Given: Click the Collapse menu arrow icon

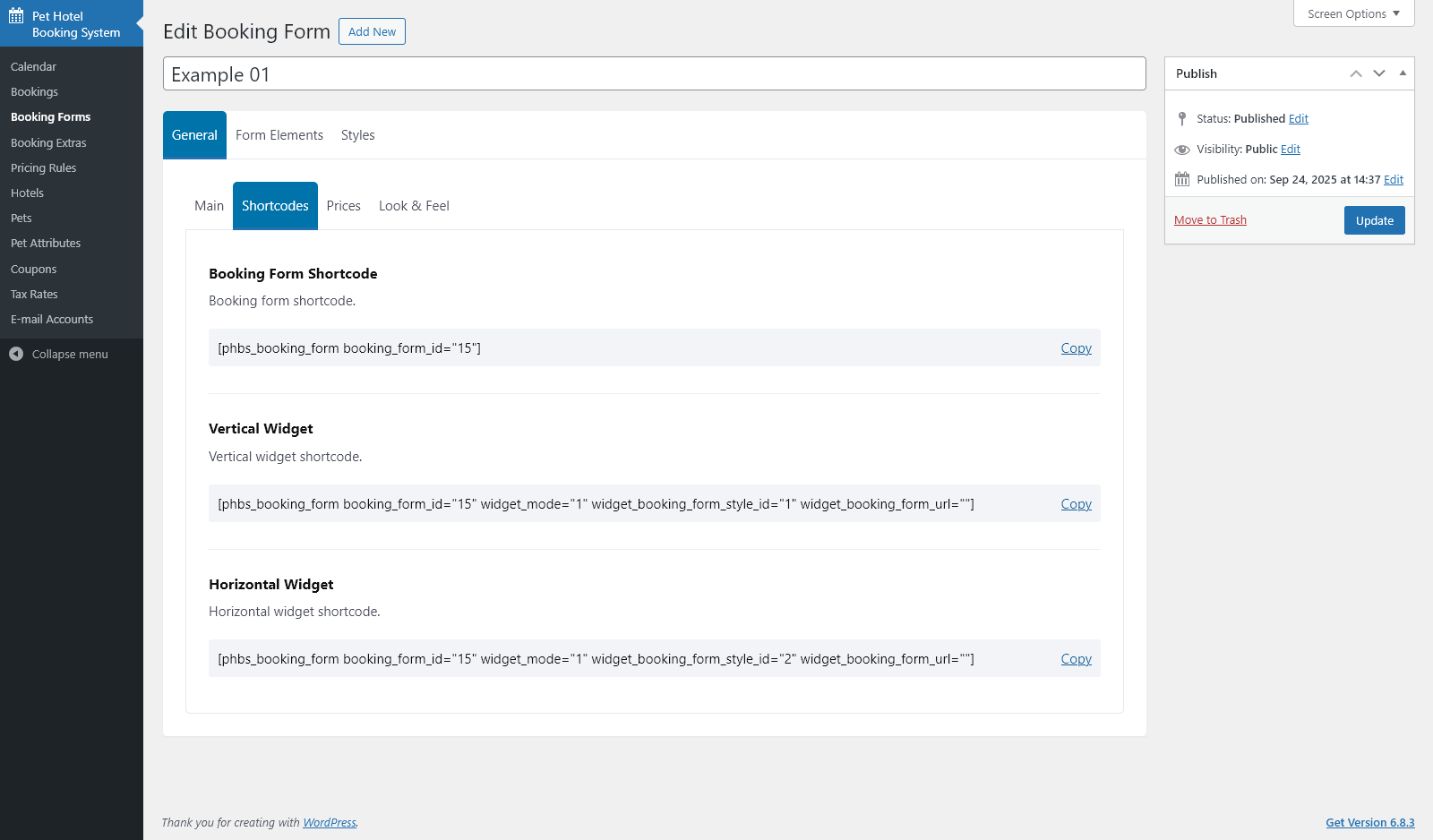Looking at the screenshot, I should [16, 354].
